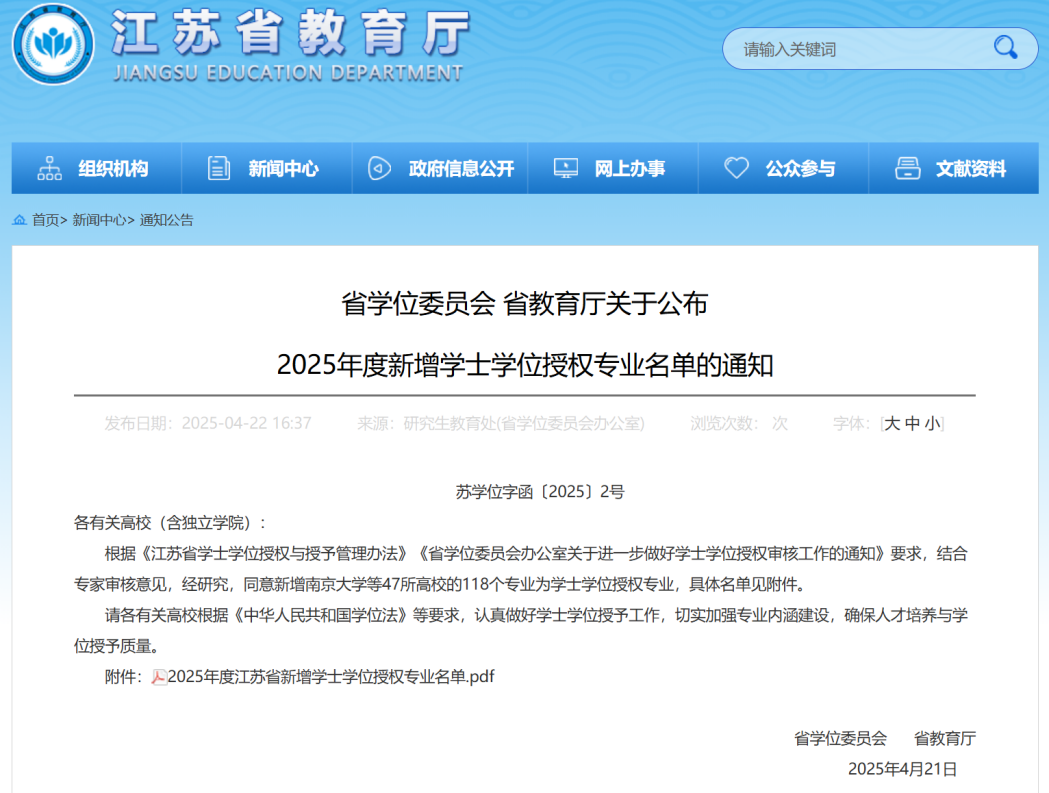Click the 请输入关键词 search field

(860, 49)
